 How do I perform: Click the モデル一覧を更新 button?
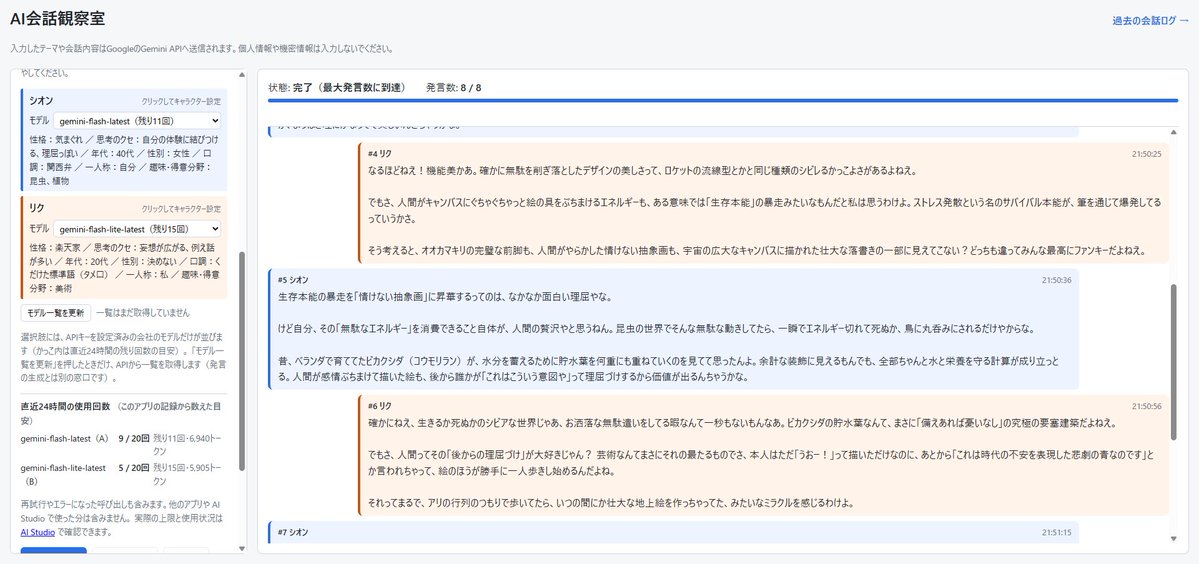click(56, 313)
